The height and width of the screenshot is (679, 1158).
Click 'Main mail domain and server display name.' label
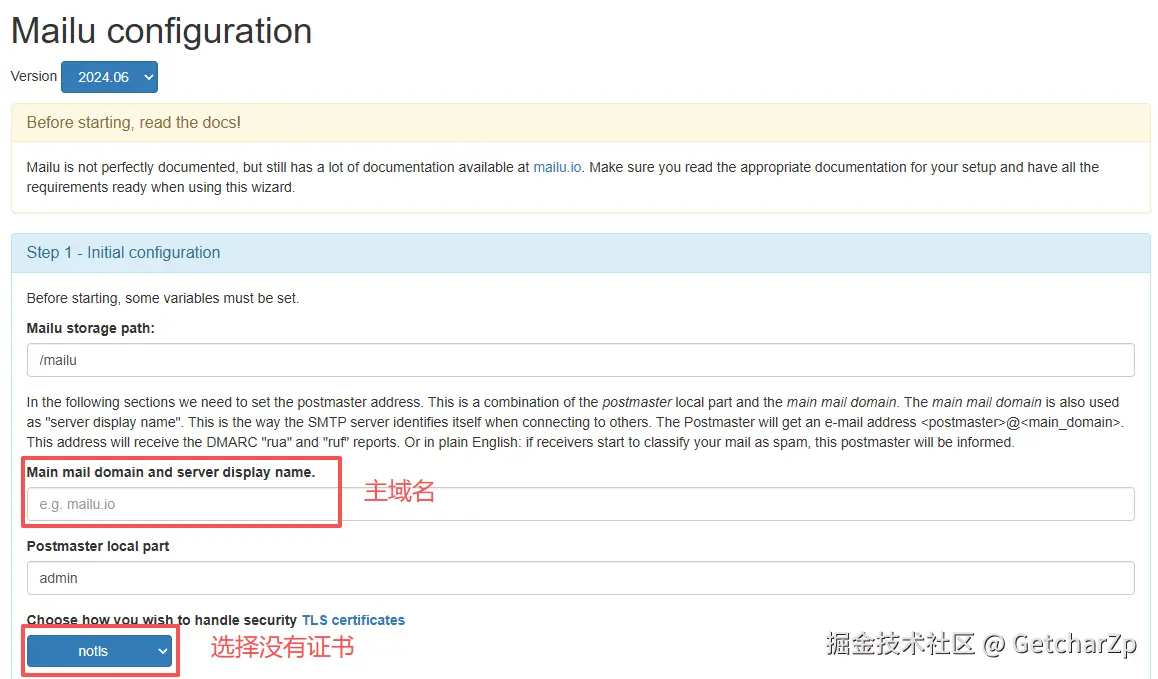coord(171,472)
